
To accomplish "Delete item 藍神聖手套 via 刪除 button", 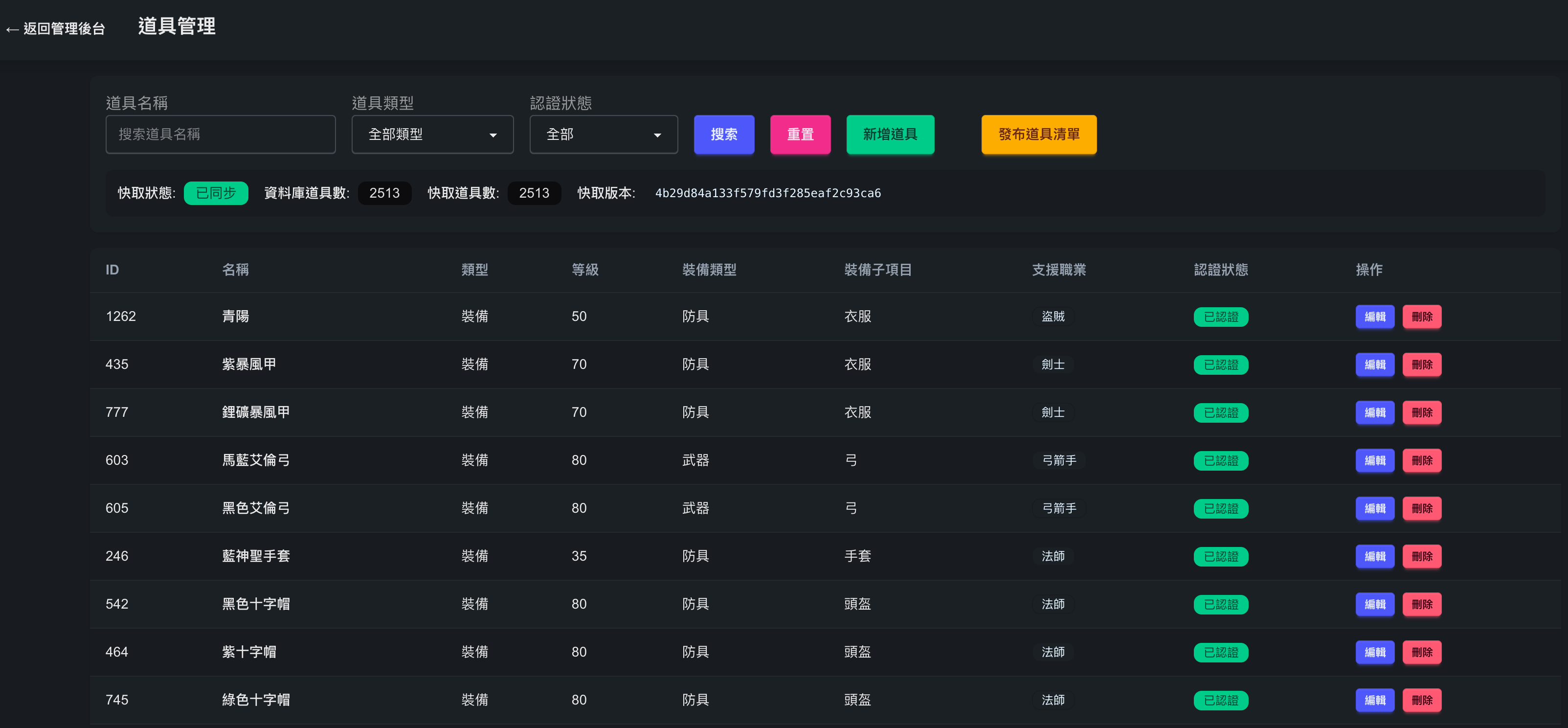I will click(1421, 556).
